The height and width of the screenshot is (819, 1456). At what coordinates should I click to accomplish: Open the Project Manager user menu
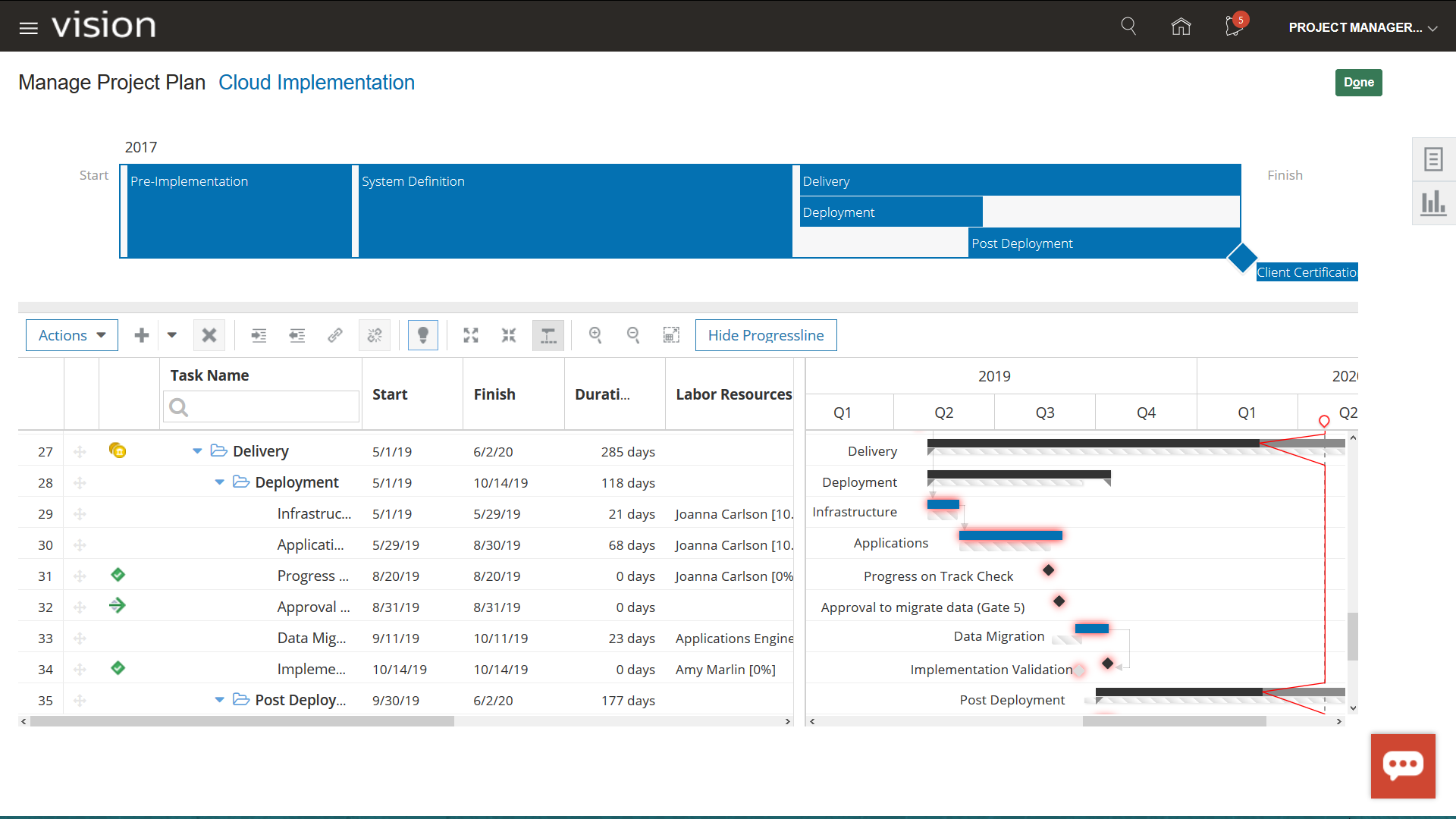pyautogui.click(x=1363, y=27)
